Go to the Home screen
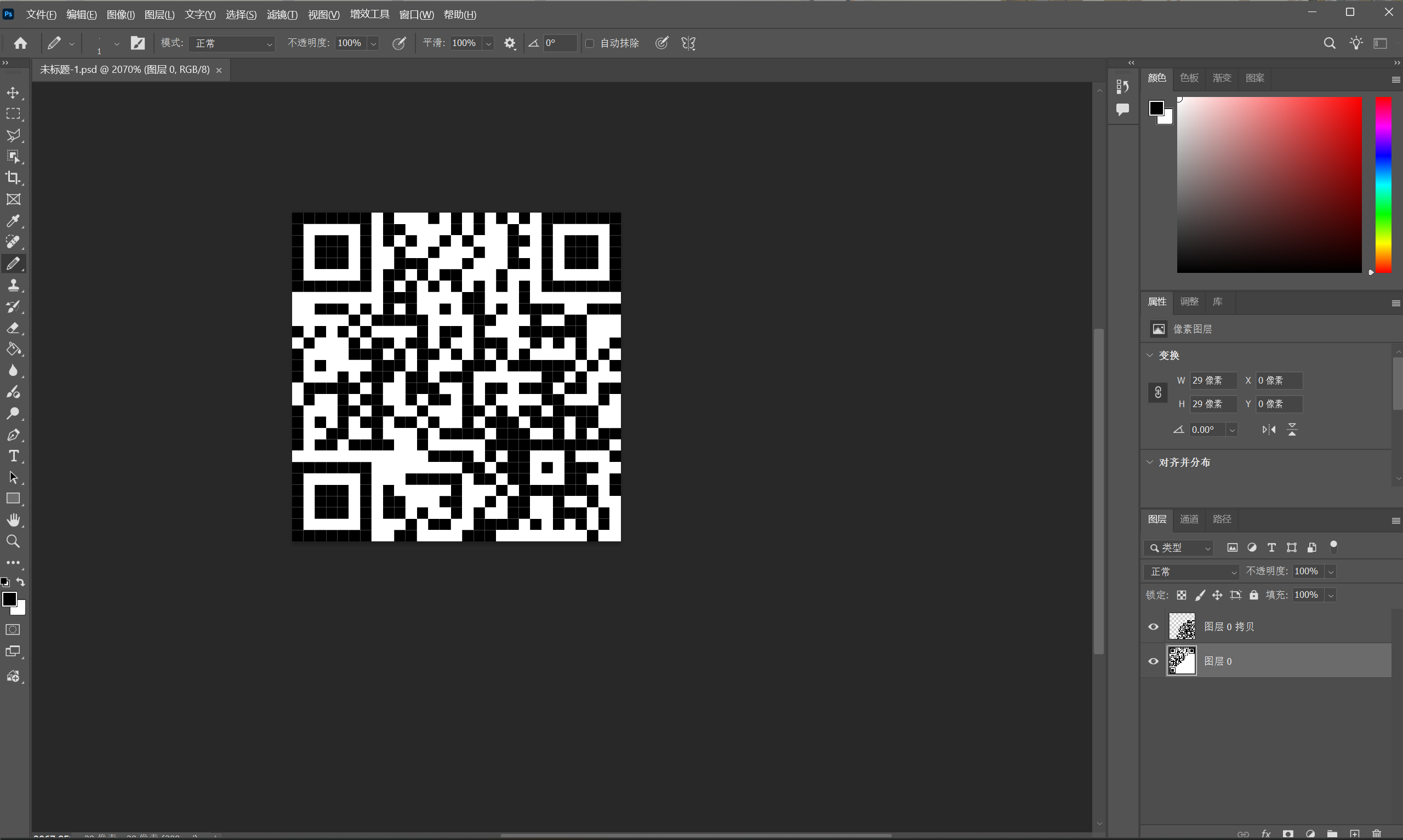Image resolution: width=1403 pixels, height=840 pixels. (21, 43)
